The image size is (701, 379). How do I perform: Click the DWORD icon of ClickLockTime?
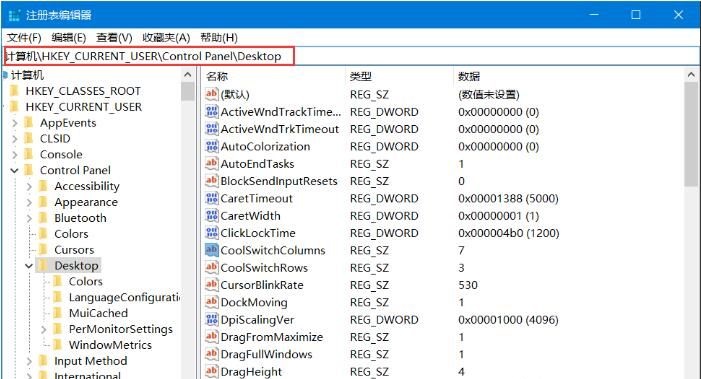point(211,233)
